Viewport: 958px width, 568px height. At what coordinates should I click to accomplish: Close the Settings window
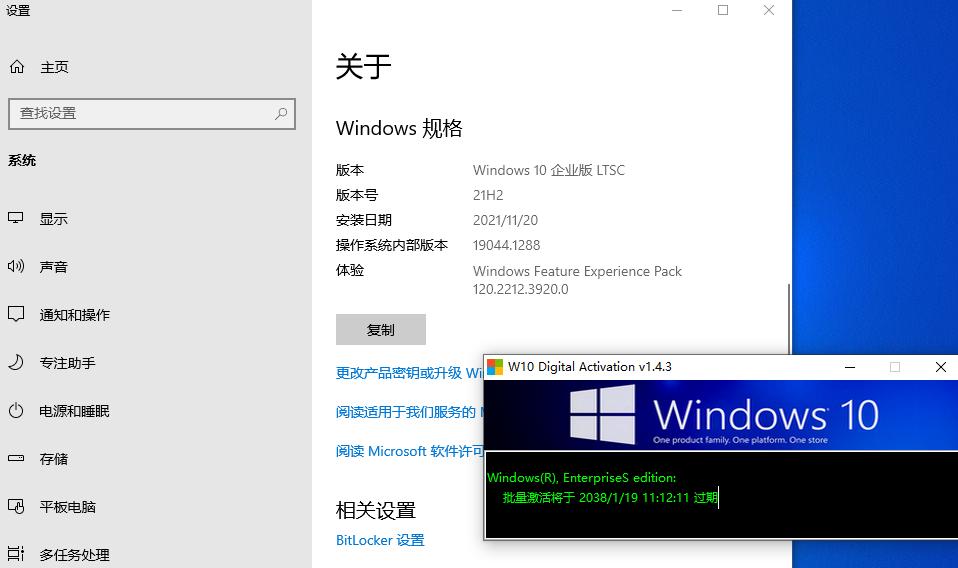tap(769, 10)
